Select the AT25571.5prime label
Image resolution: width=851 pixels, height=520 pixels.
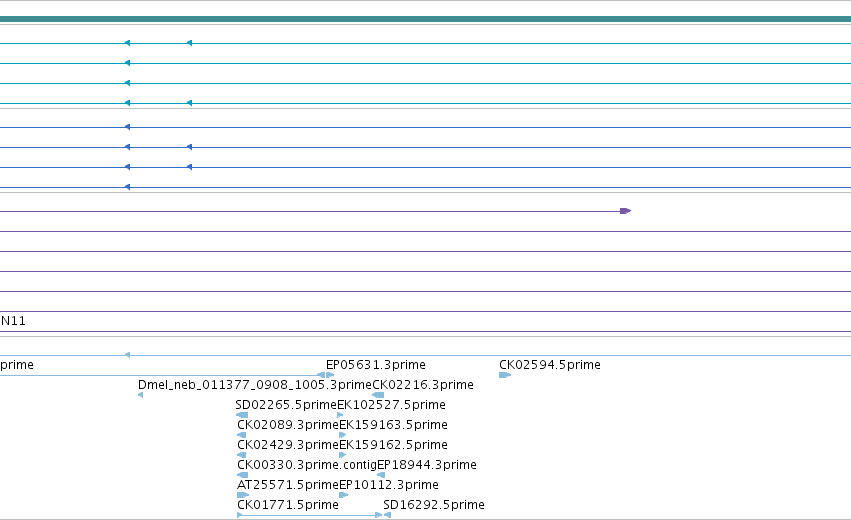coord(288,485)
